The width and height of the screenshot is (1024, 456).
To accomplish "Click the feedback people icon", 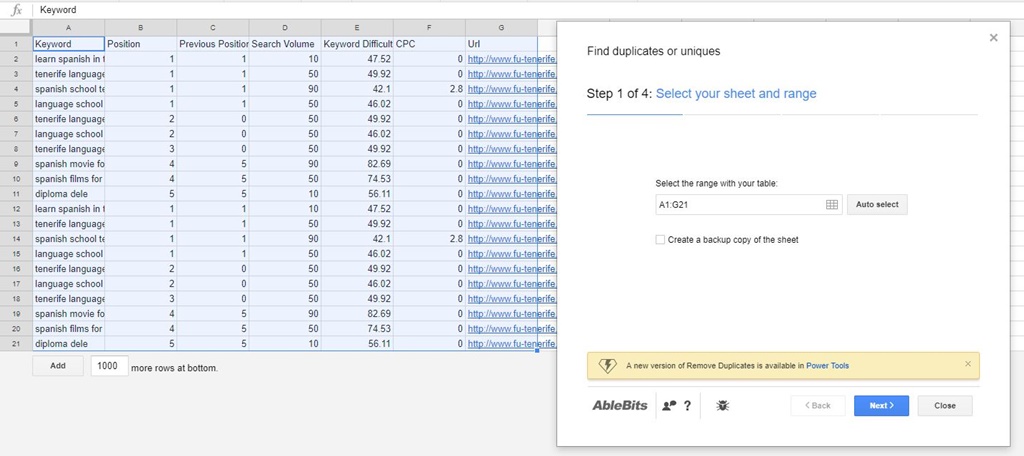I will click(x=669, y=406).
